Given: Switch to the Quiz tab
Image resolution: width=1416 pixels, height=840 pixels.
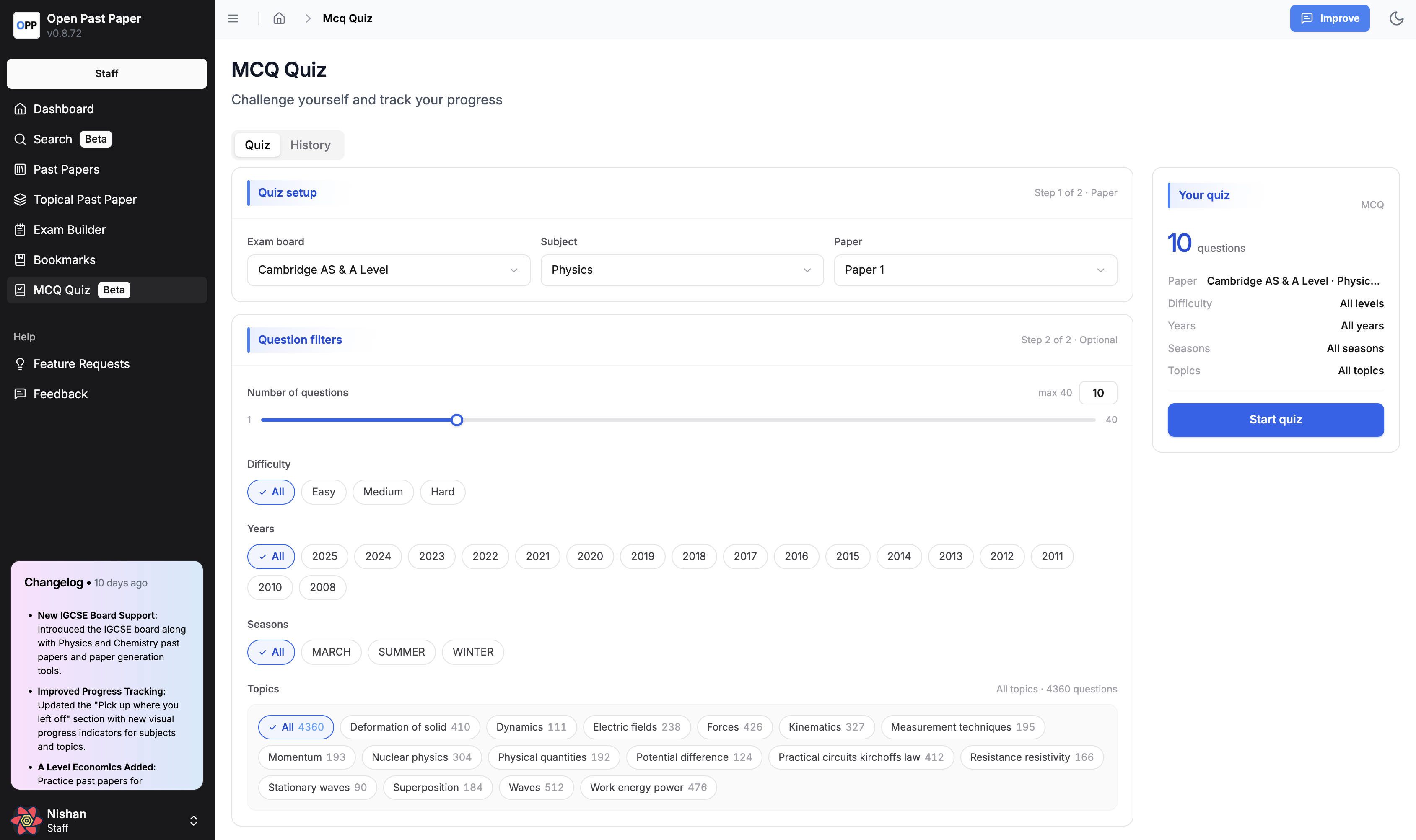Looking at the screenshot, I should (257, 145).
